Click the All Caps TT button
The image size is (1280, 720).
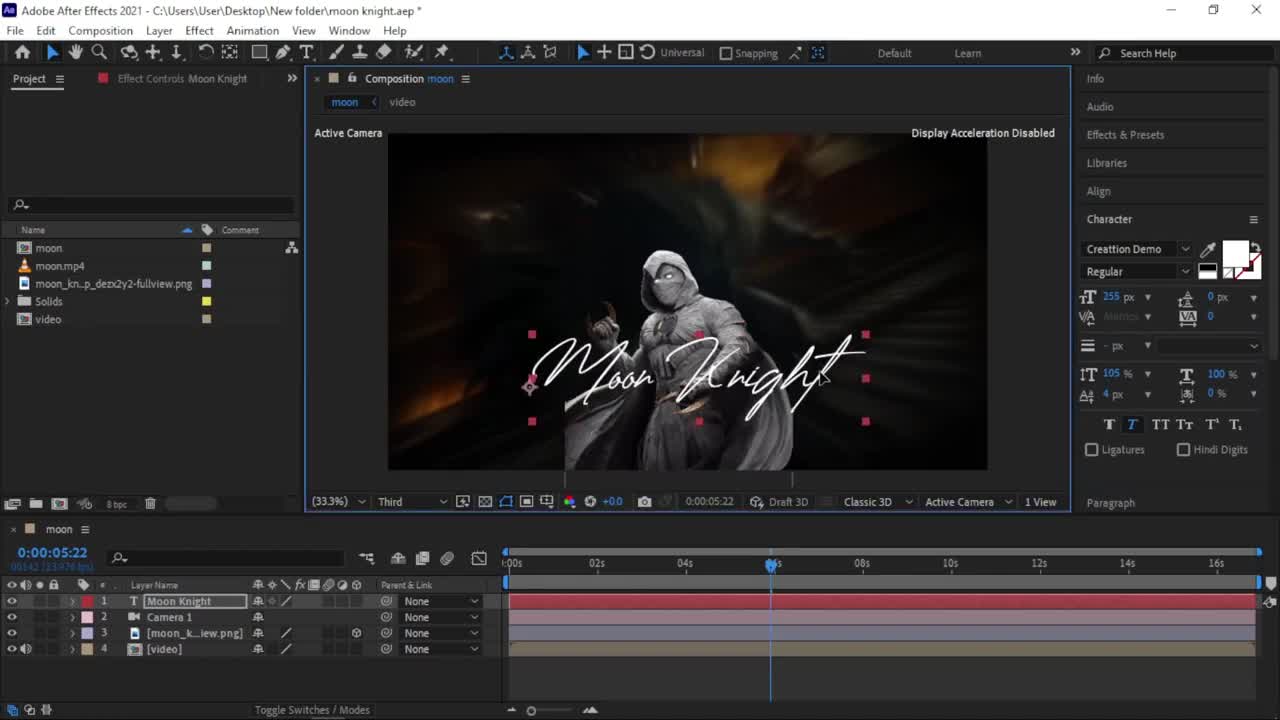point(1160,424)
